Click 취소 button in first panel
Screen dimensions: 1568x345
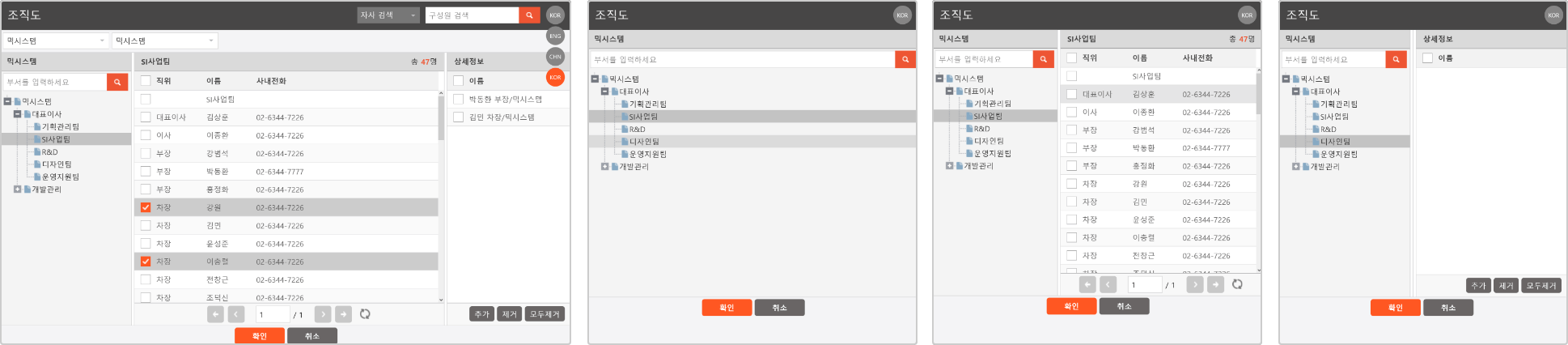click(x=312, y=336)
